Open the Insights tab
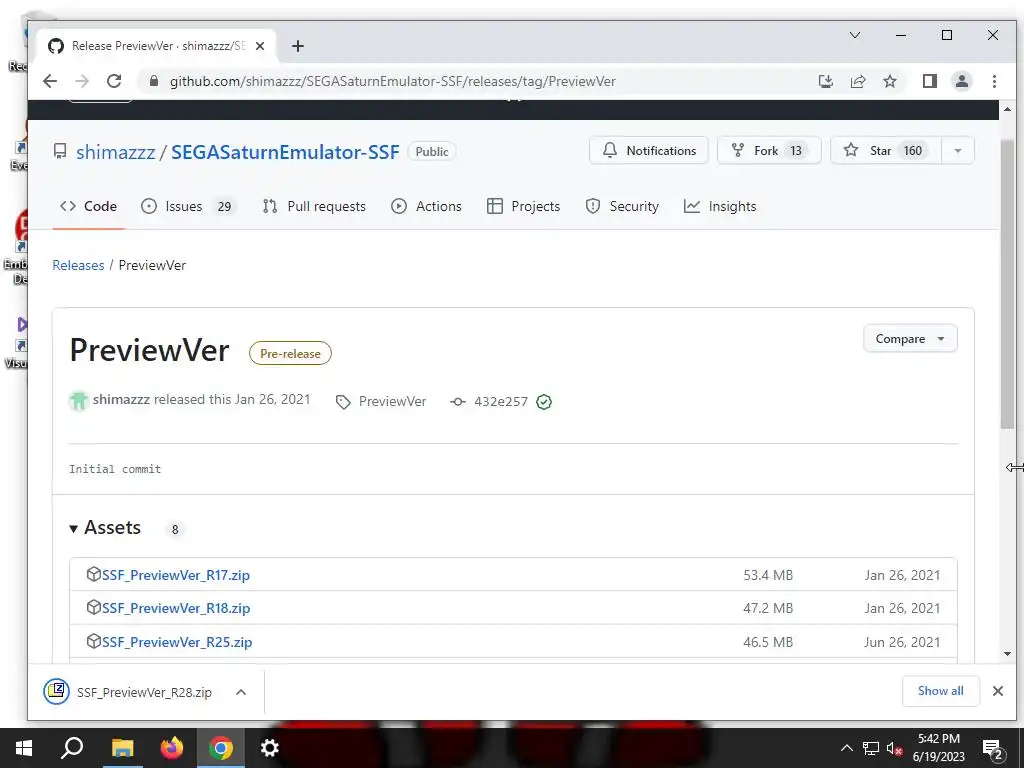1024x768 pixels. 720,206
